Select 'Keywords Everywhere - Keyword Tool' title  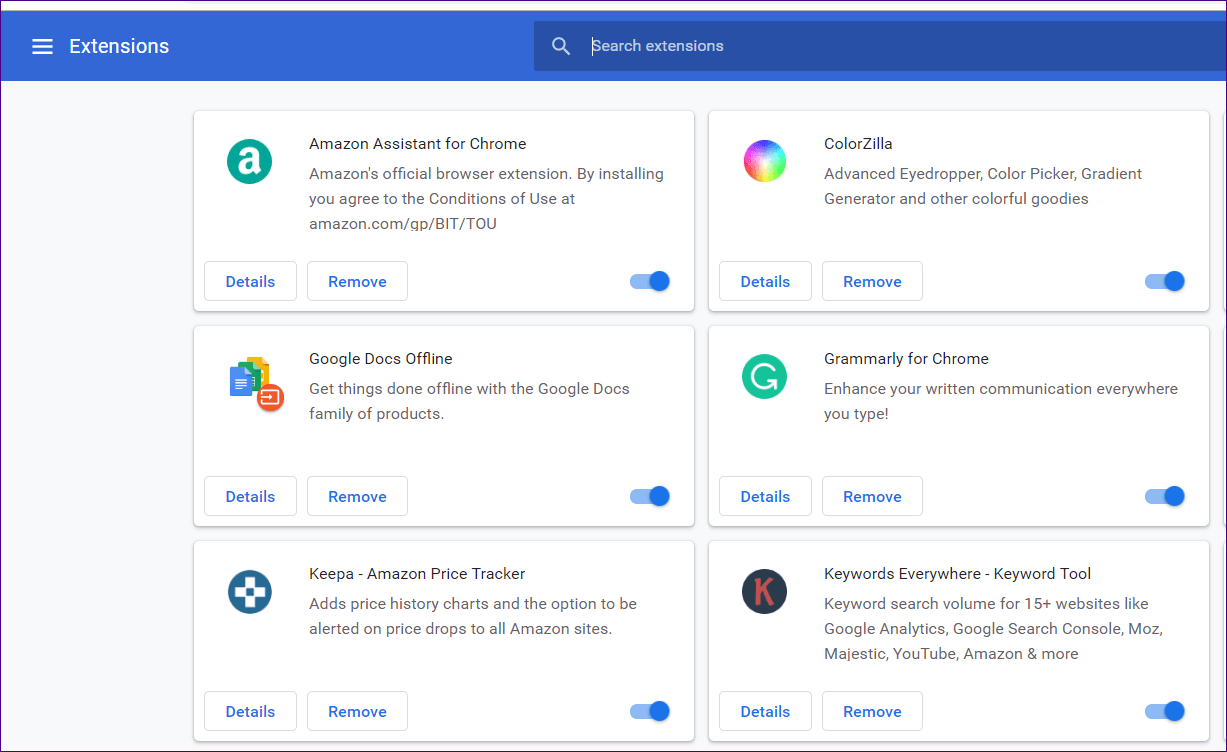(x=957, y=574)
